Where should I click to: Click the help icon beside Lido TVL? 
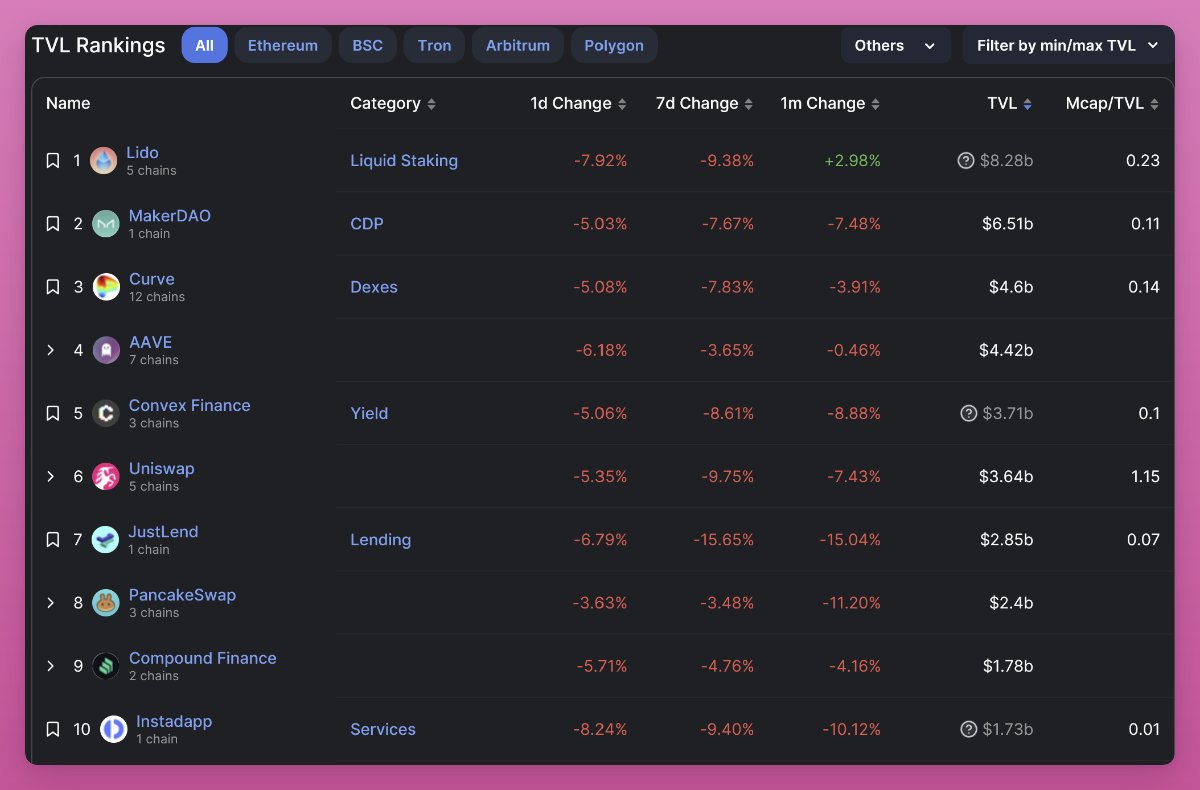(x=966, y=160)
